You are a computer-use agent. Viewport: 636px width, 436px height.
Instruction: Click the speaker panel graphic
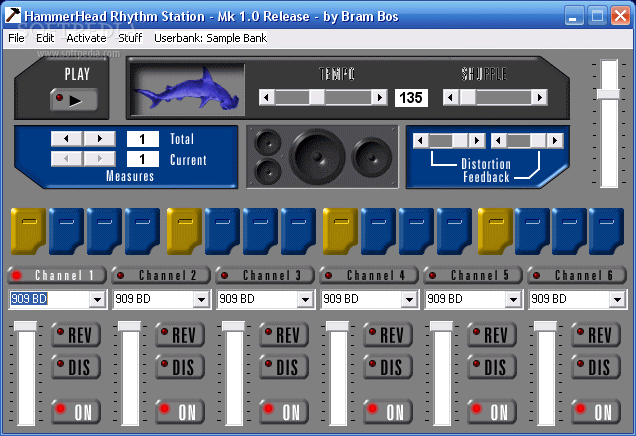click(322, 157)
